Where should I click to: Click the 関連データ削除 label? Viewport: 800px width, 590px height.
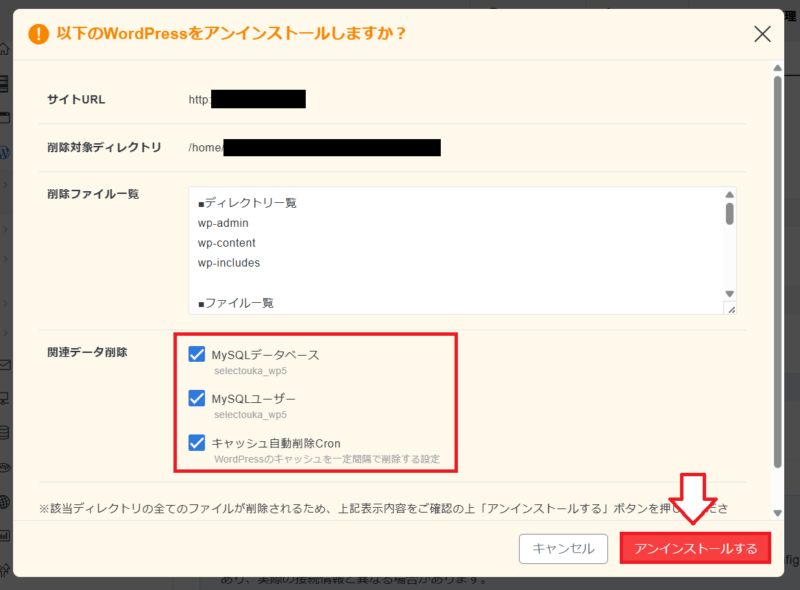[87, 352]
